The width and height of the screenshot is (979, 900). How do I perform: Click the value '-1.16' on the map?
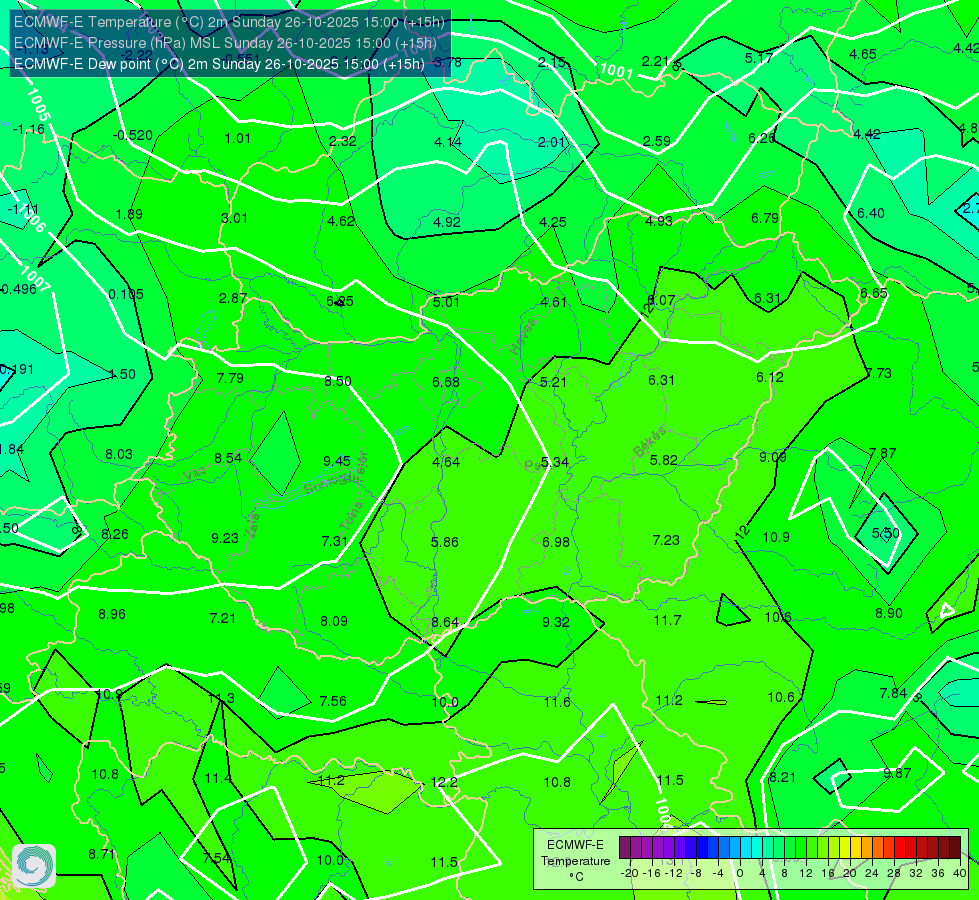(x=29, y=129)
